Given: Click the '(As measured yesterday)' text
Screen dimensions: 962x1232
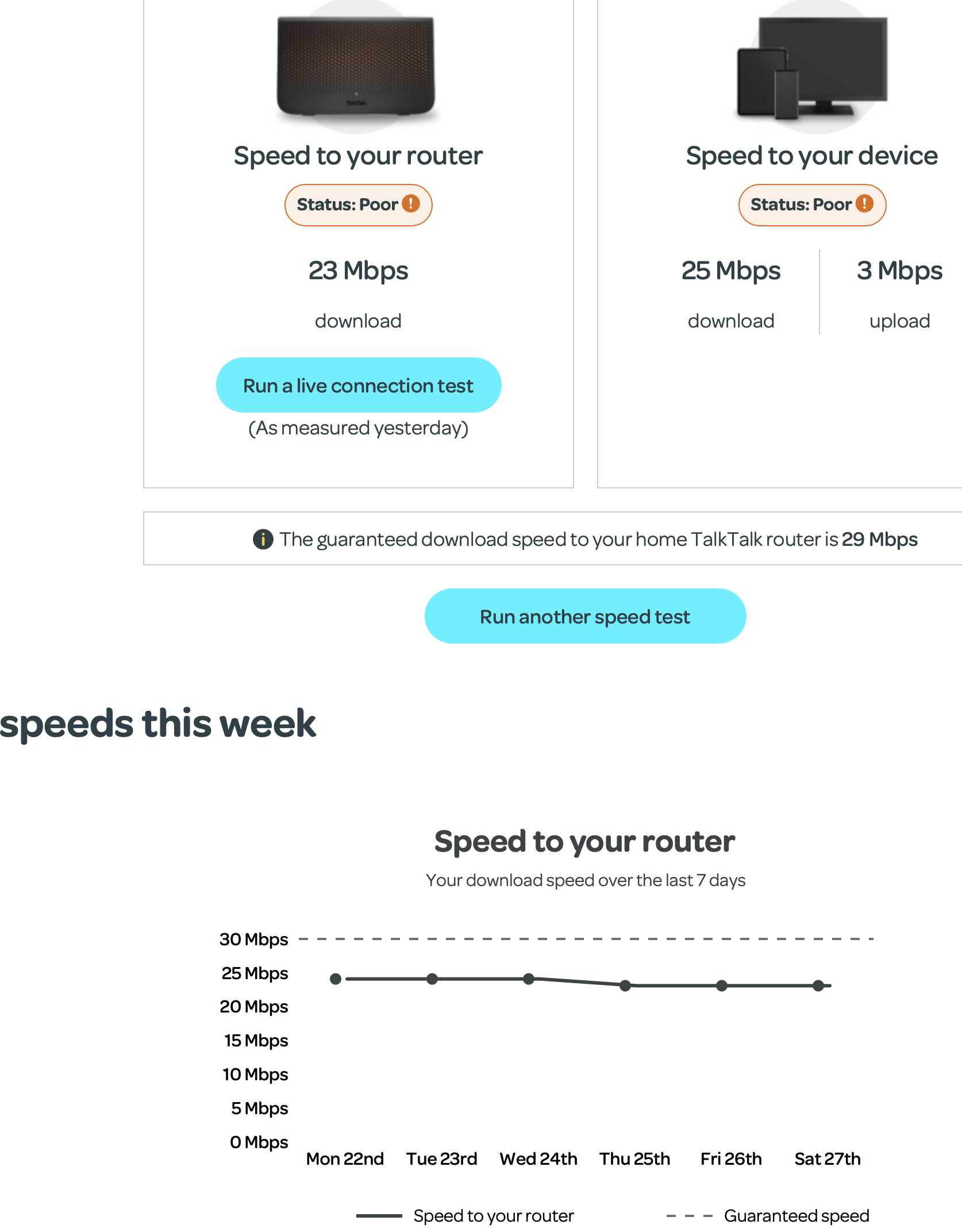Looking at the screenshot, I should pos(358,428).
